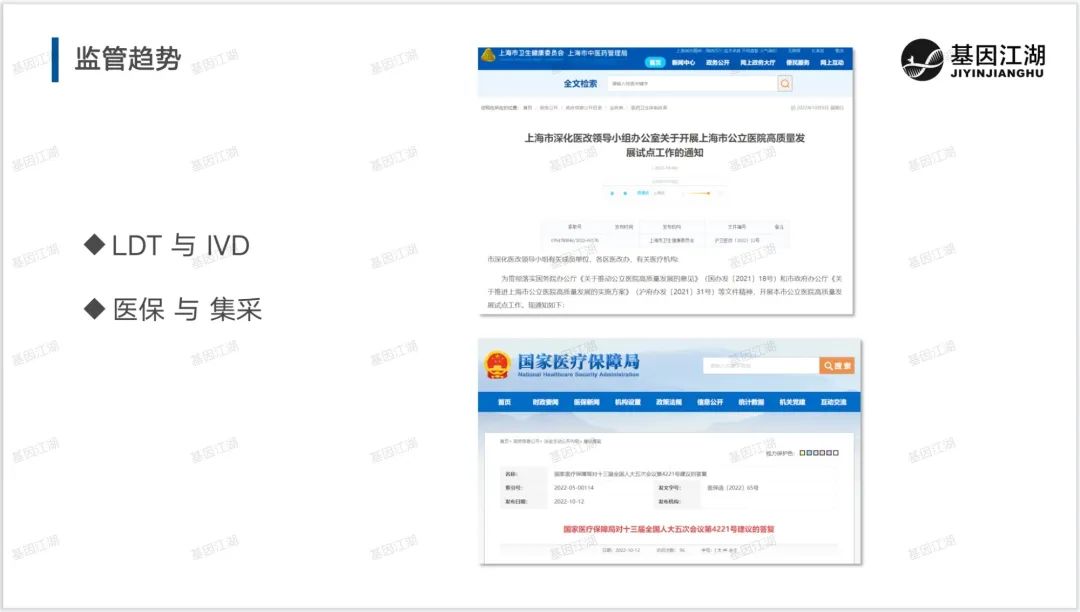
Task: Select the highlighted 首页 tab on the Shanghai site
Action: [x=655, y=62]
